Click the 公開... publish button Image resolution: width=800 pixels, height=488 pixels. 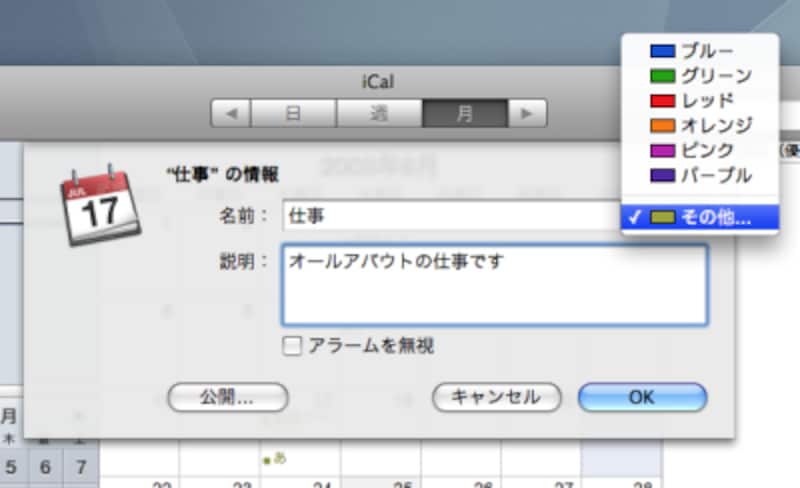(228, 397)
